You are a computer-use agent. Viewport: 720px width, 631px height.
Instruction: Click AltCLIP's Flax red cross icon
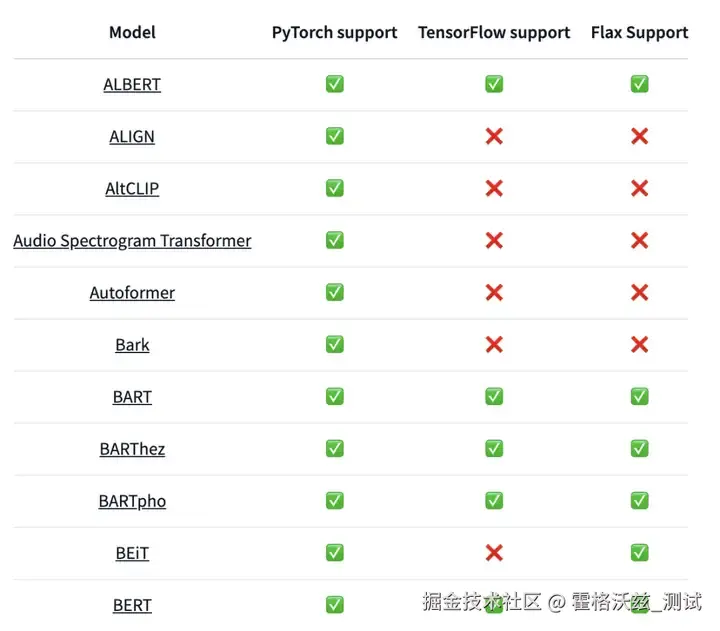[x=640, y=188]
